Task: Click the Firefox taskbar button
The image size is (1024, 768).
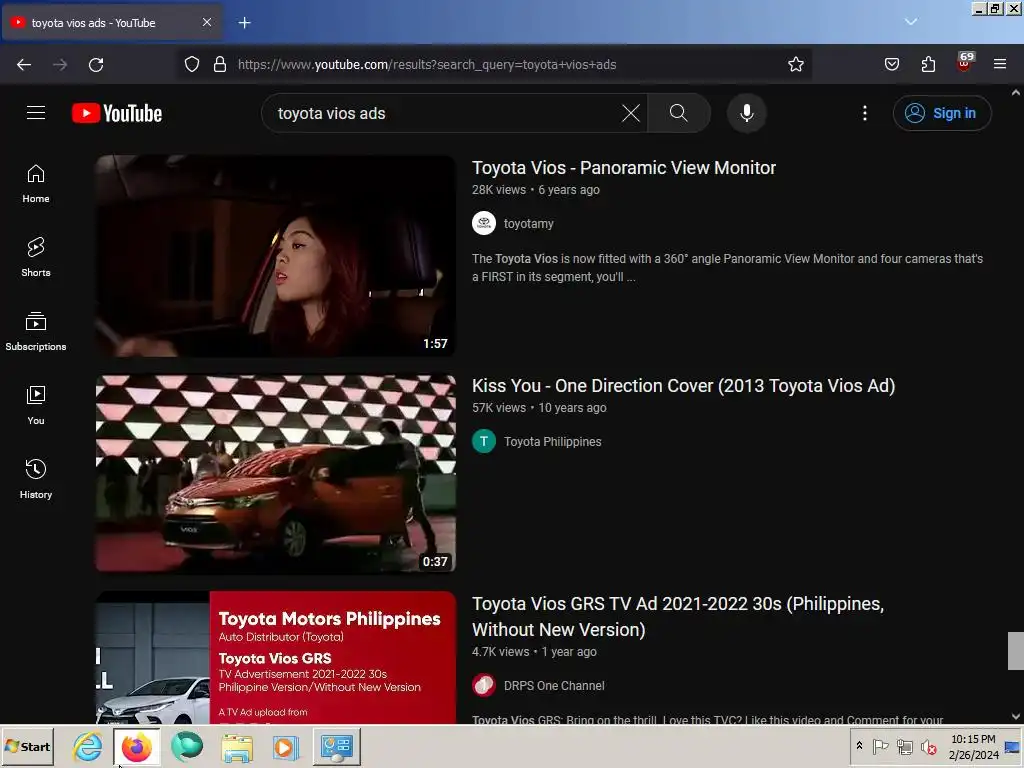Action: click(136, 746)
